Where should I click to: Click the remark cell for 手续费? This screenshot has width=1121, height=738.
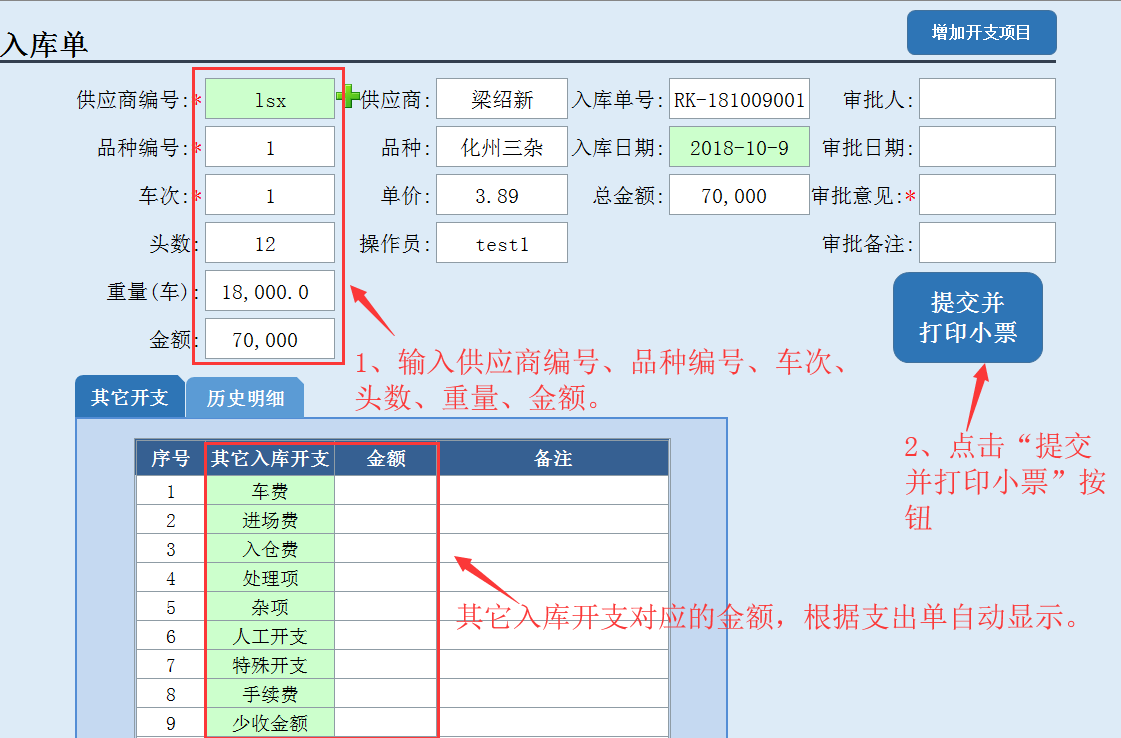click(x=553, y=694)
